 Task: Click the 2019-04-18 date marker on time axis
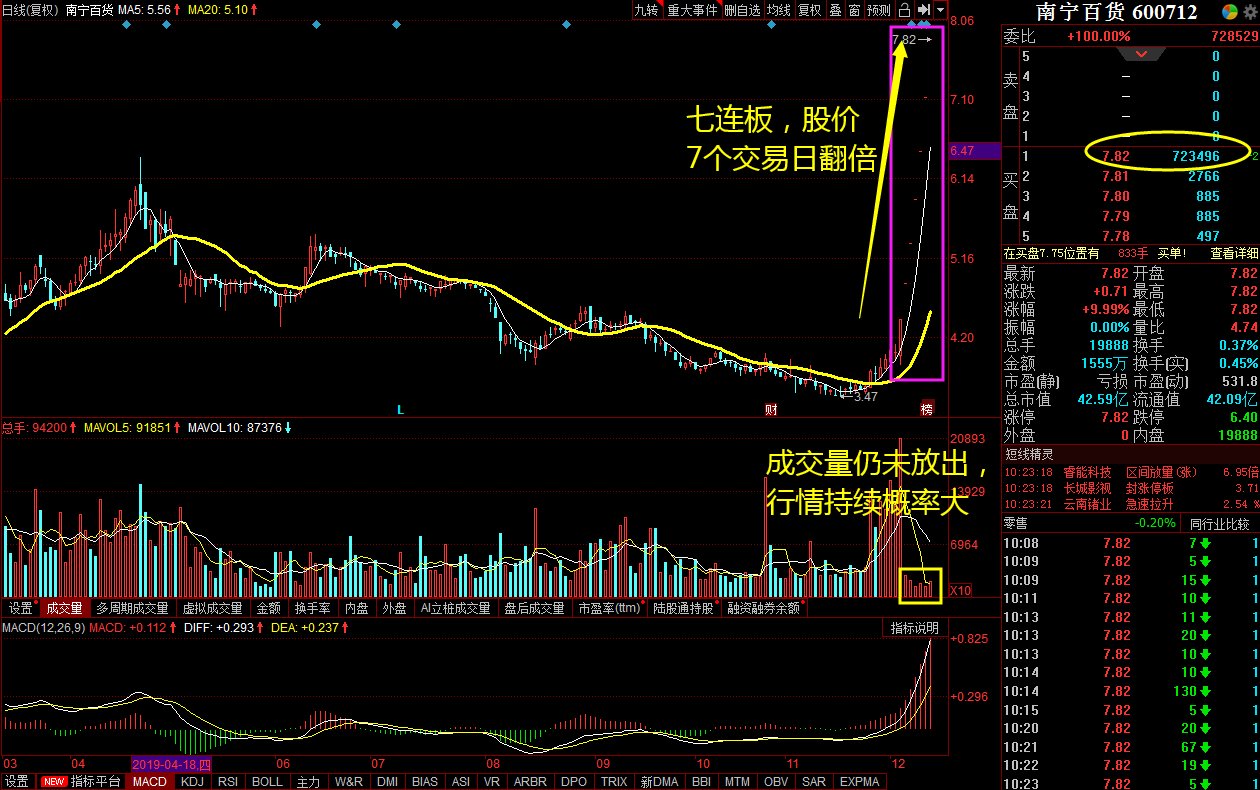(171, 762)
